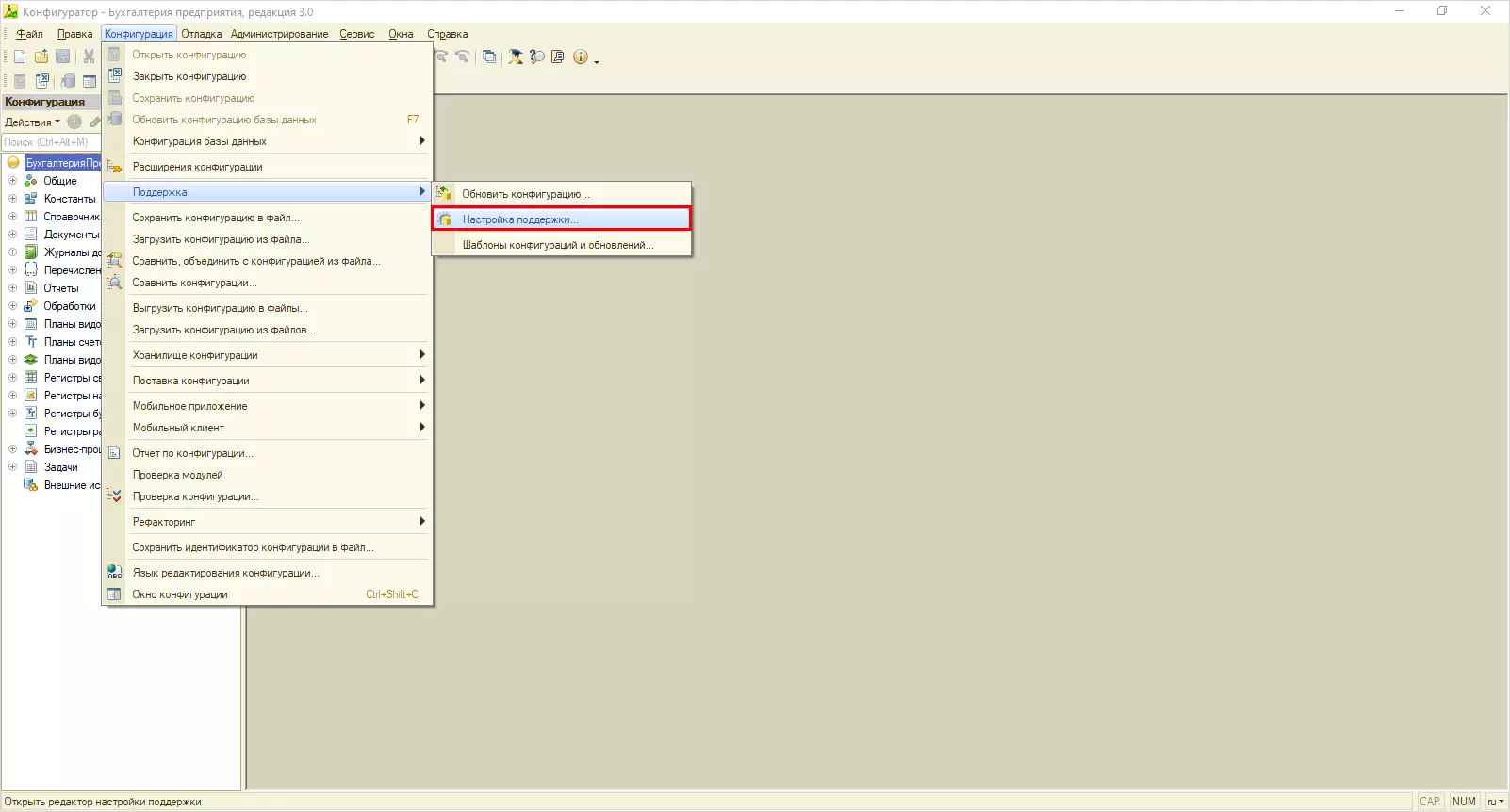Open the toolbar options dropdown arrow
Screen dimensions: 1510x812
click(x=597, y=61)
